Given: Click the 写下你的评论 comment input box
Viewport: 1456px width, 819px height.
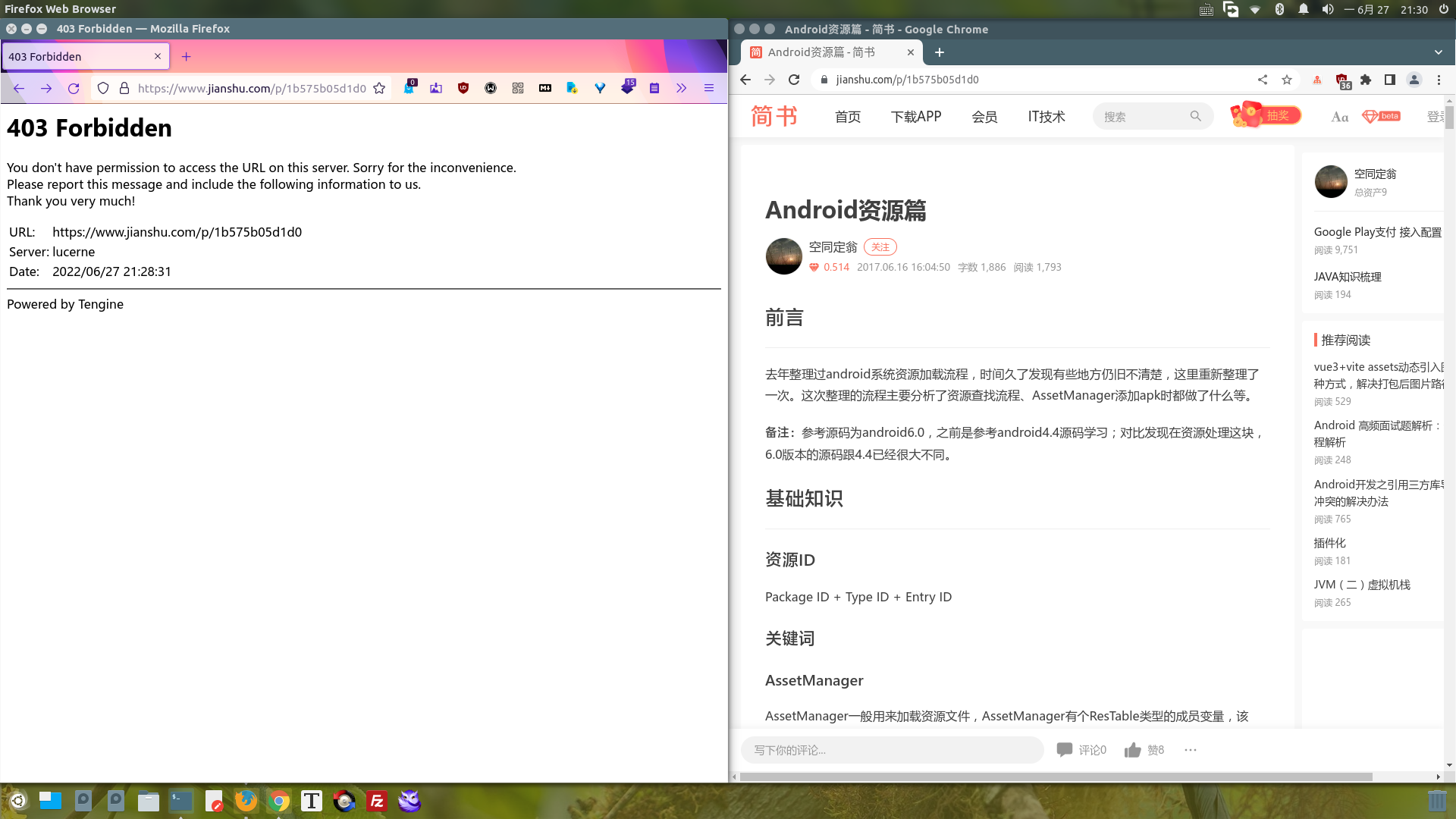Looking at the screenshot, I should 892,750.
